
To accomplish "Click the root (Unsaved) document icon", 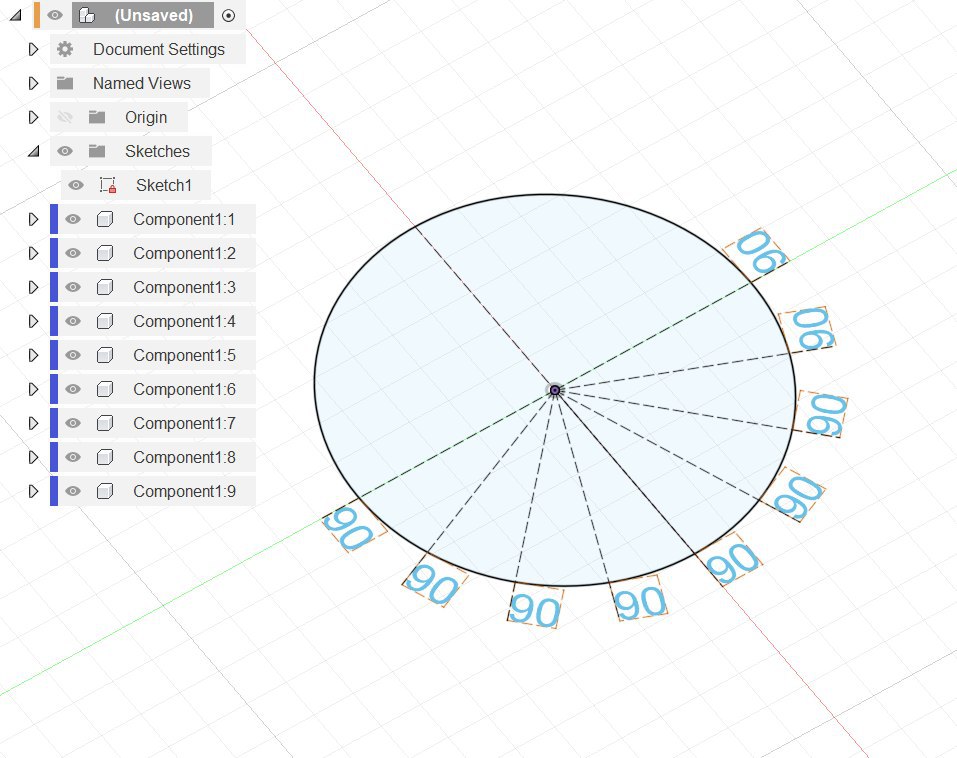I will click(x=87, y=15).
